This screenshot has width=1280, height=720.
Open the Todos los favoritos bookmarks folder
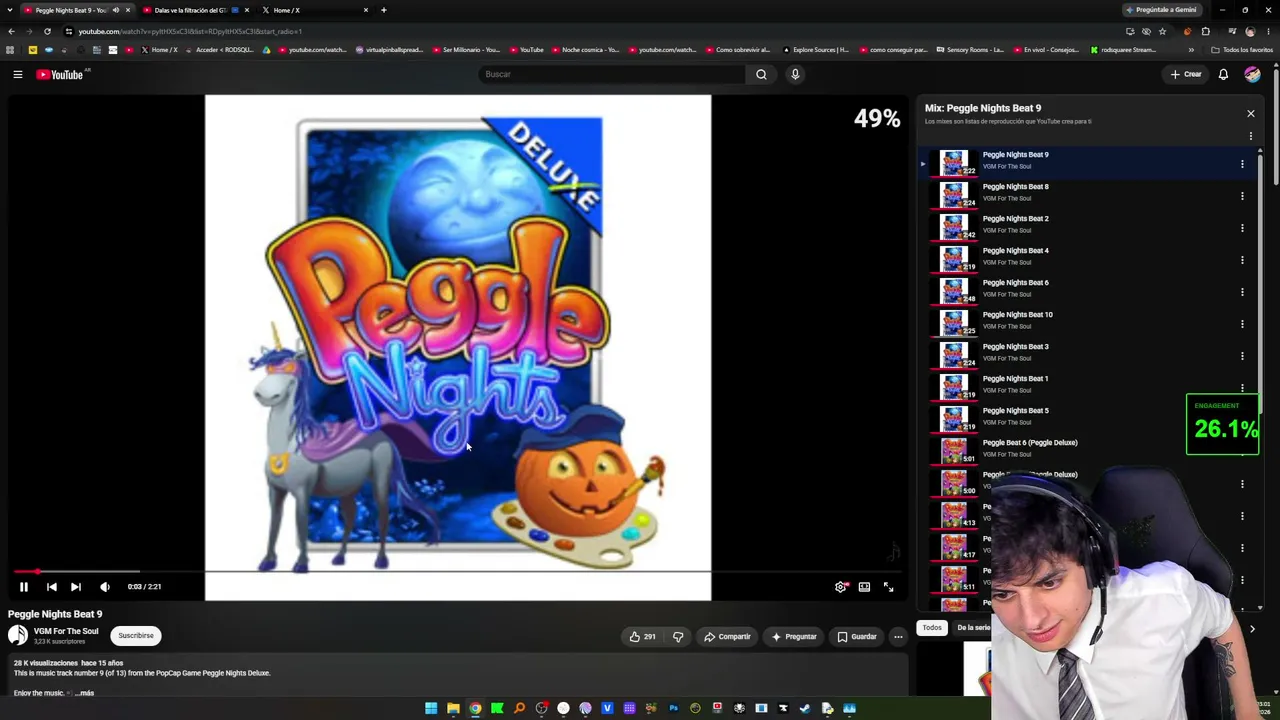click(1243, 50)
